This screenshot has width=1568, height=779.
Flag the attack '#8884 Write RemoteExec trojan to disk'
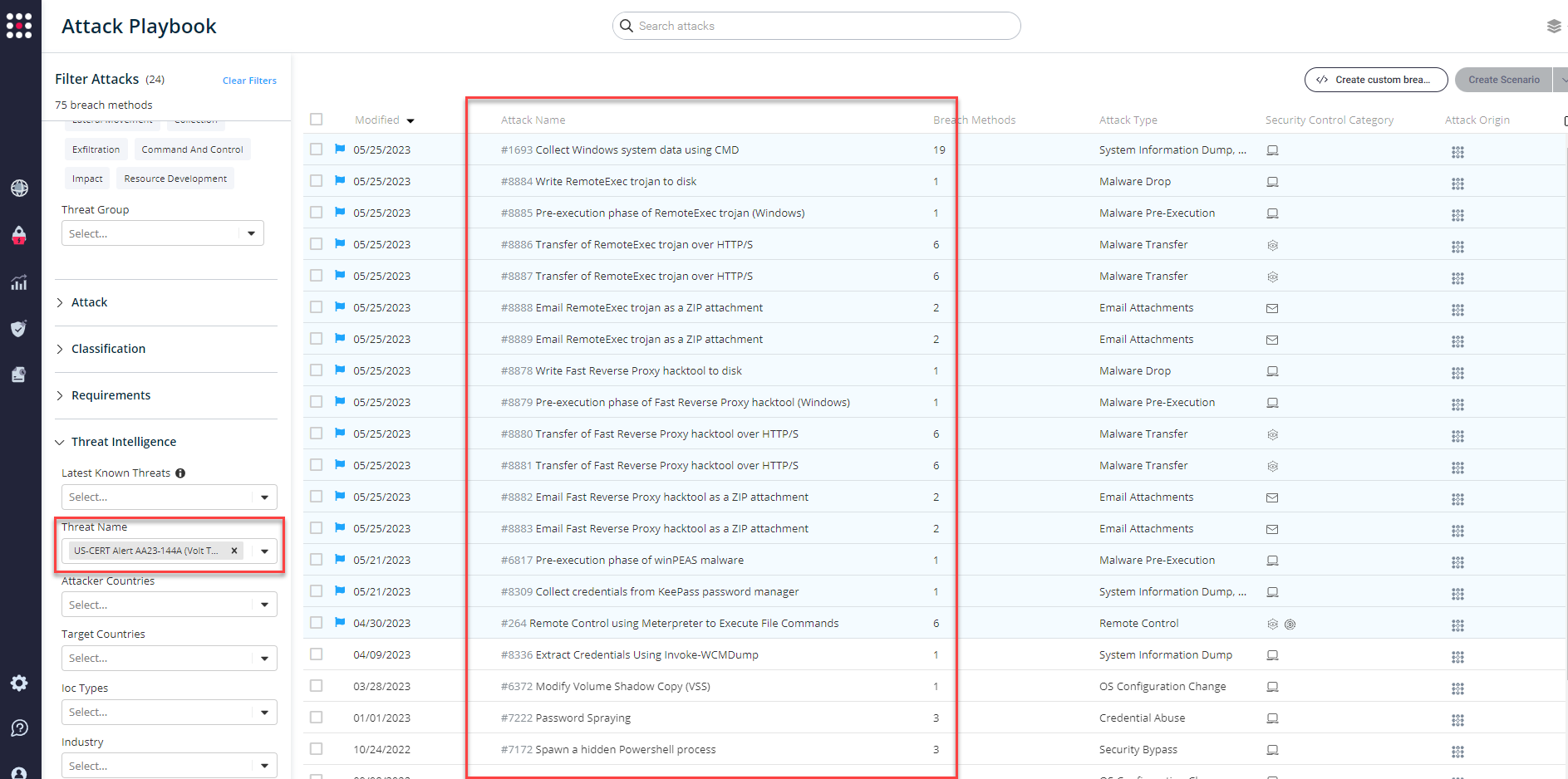339,180
